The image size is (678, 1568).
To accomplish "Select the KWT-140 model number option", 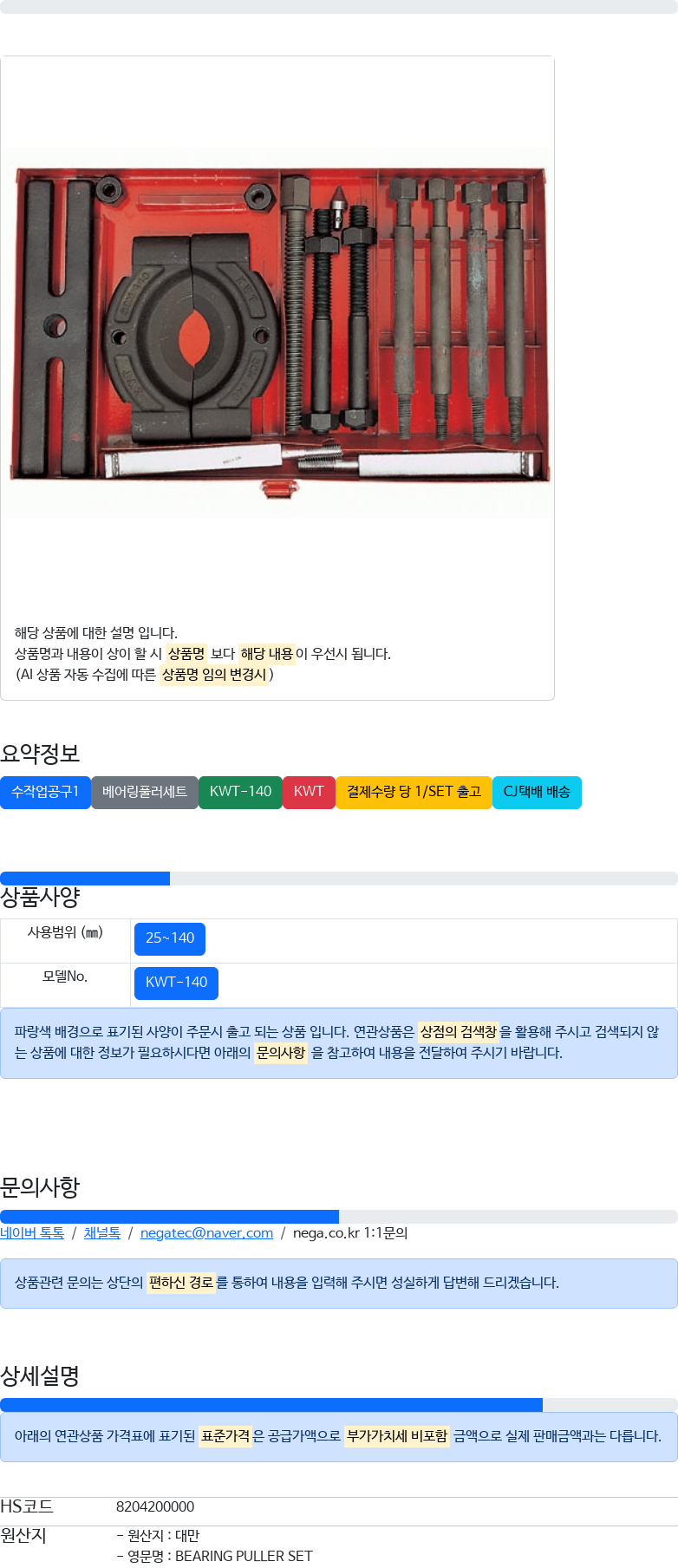I will 176,983.
